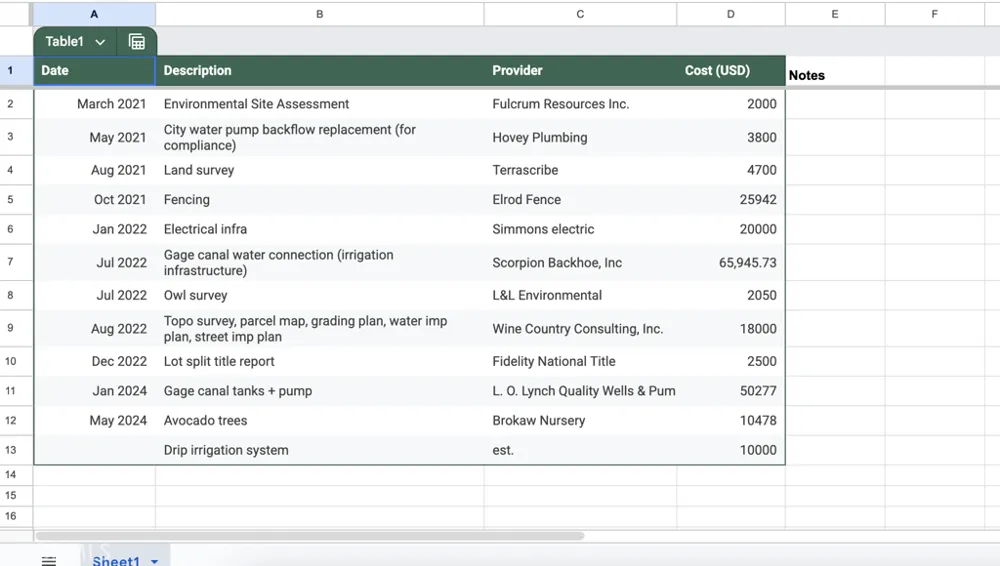Select the Cost (USD) header cell
The height and width of the screenshot is (566, 1000).
pyautogui.click(x=731, y=71)
